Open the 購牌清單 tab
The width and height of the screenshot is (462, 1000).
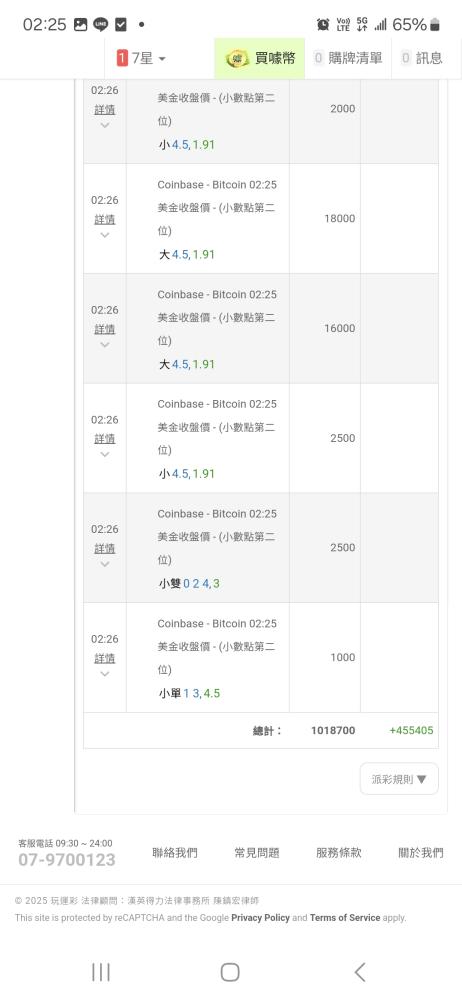tap(348, 59)
